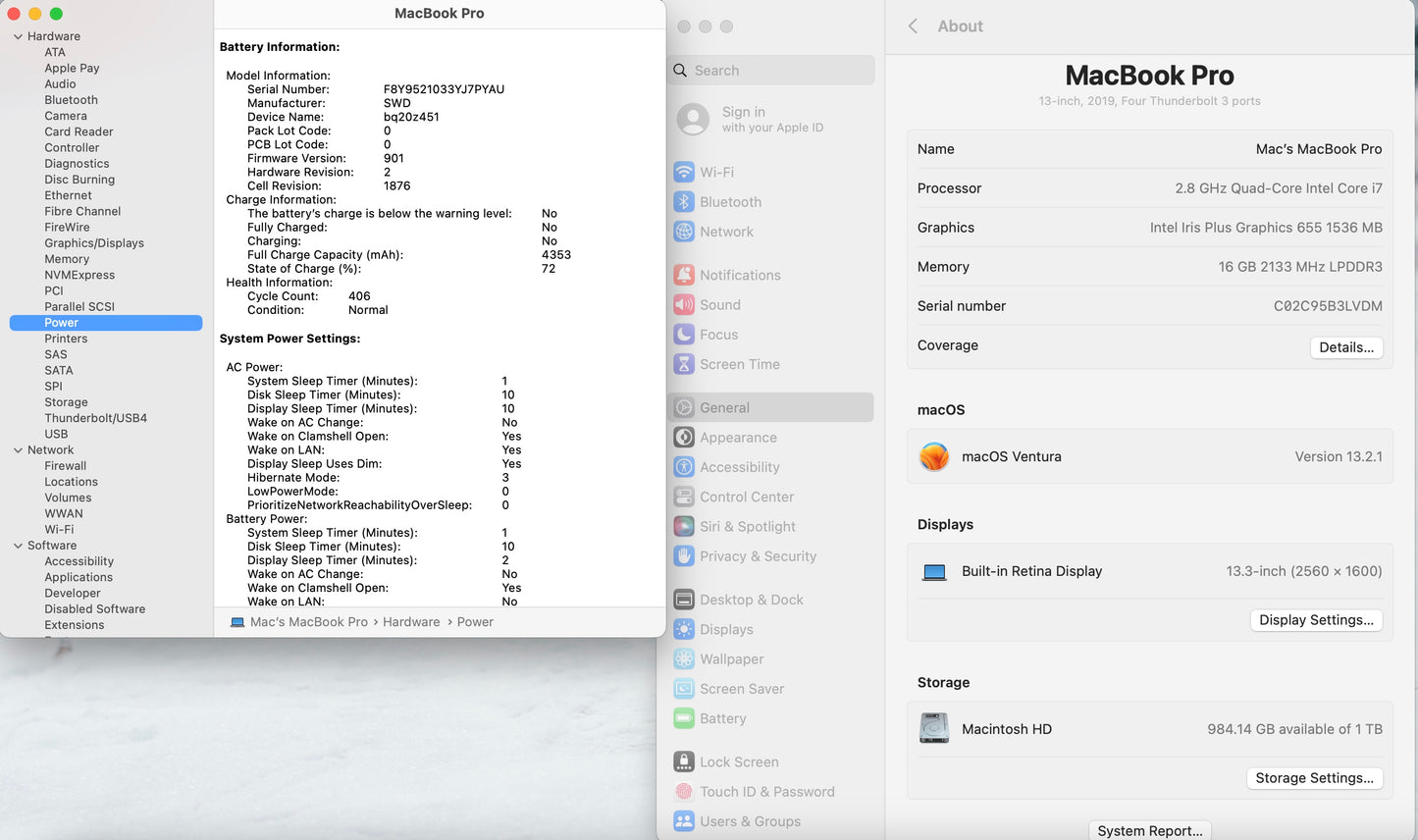Expand the Network section in System Information
Screen dimensions: 1418x840
[17, 449]
